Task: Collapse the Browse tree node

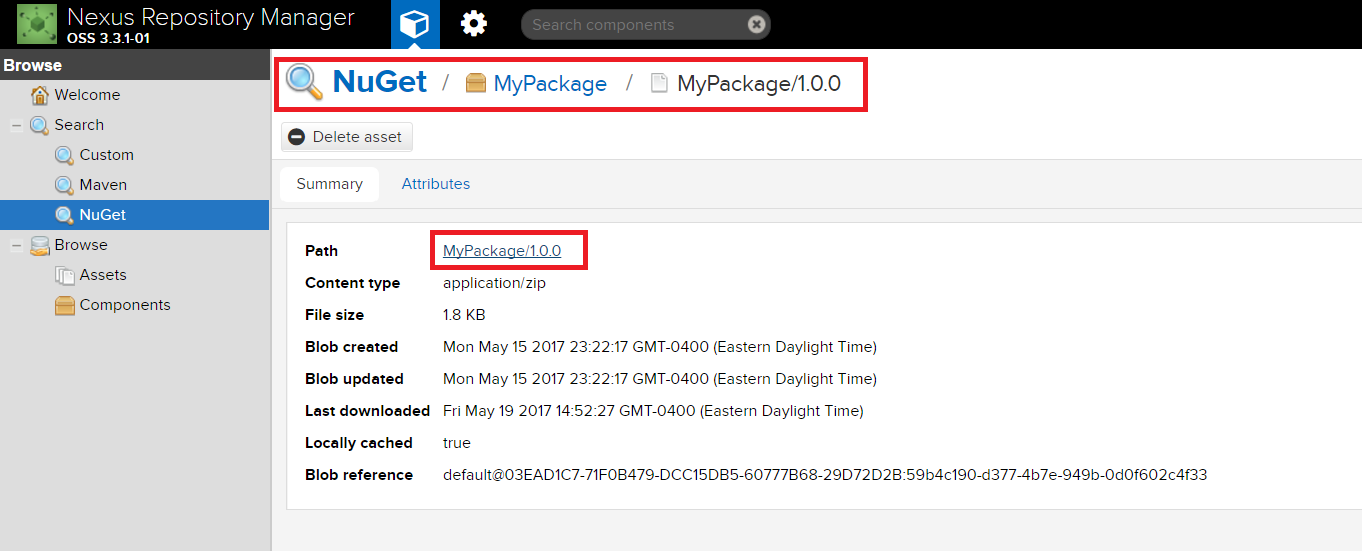Action: click(x=16, y=245)
